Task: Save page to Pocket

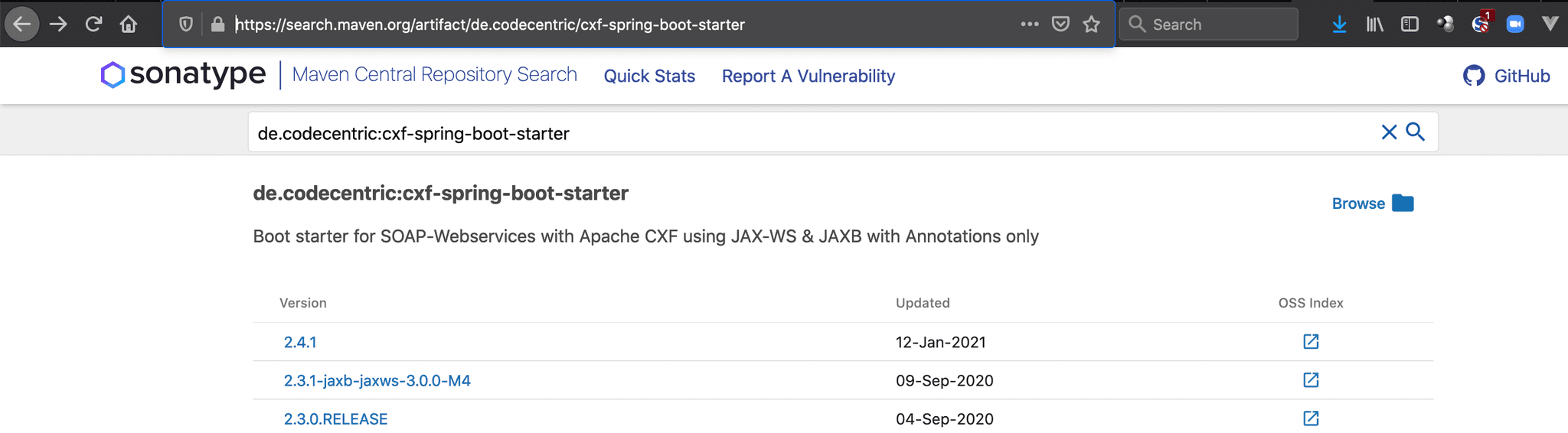Action: click(1060, 24)
